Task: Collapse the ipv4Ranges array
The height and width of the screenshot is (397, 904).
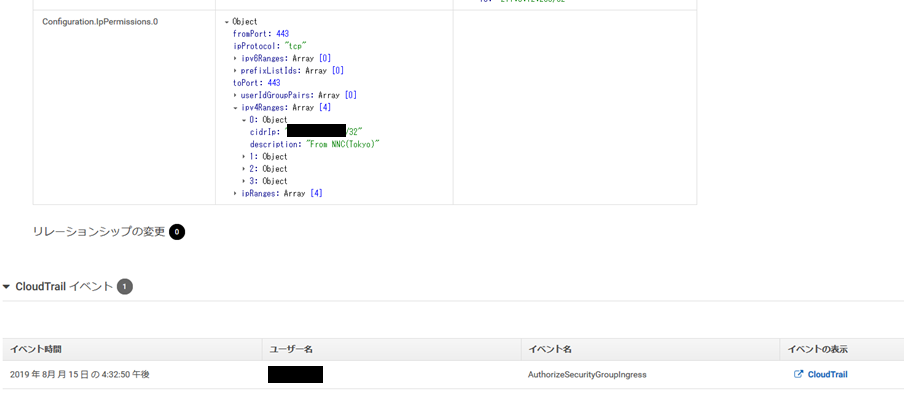Action: click(x=236, y=108)
